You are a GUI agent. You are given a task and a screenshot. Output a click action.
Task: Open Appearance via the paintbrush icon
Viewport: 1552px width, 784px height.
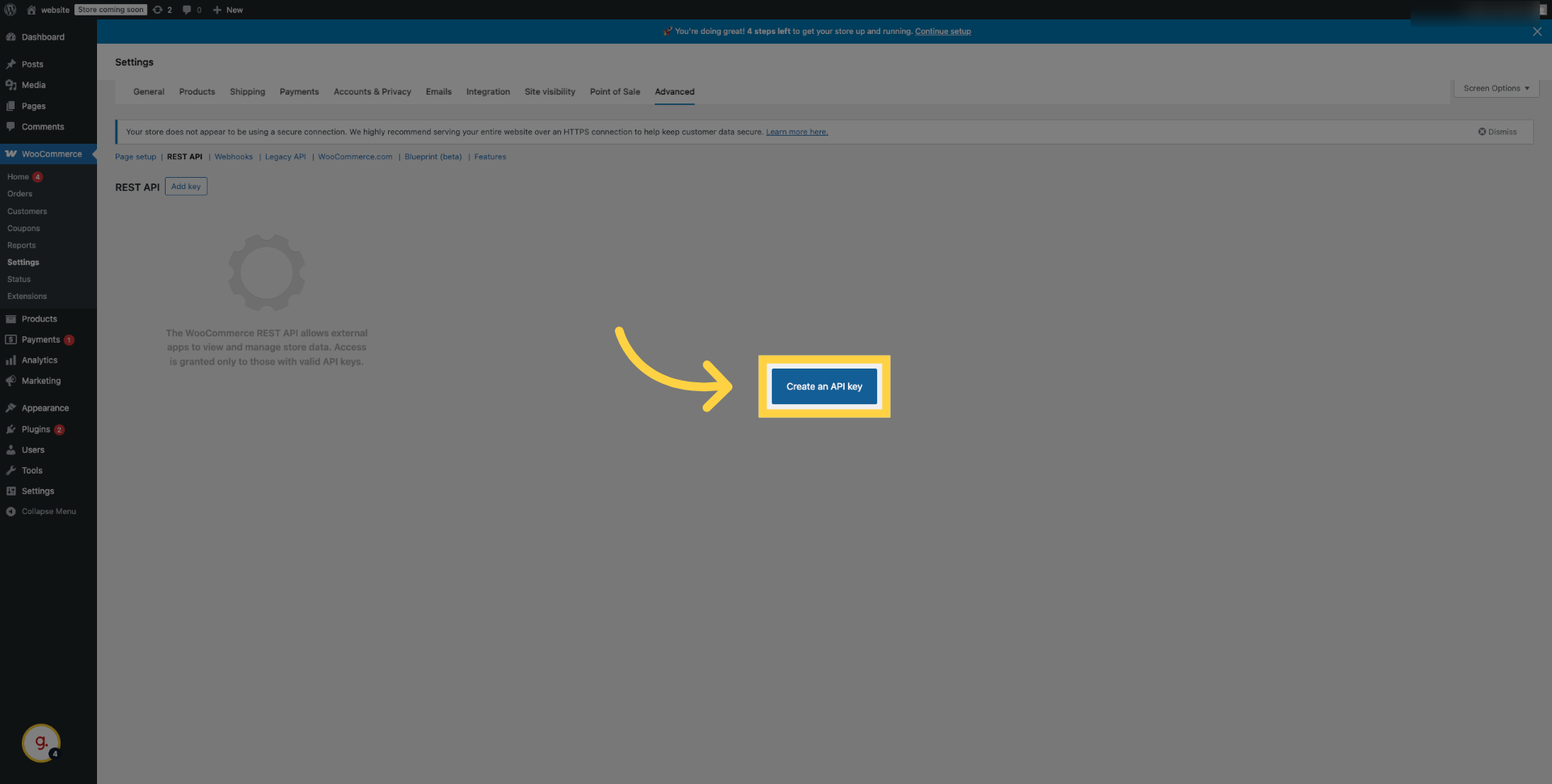click(x=11, y=407)
